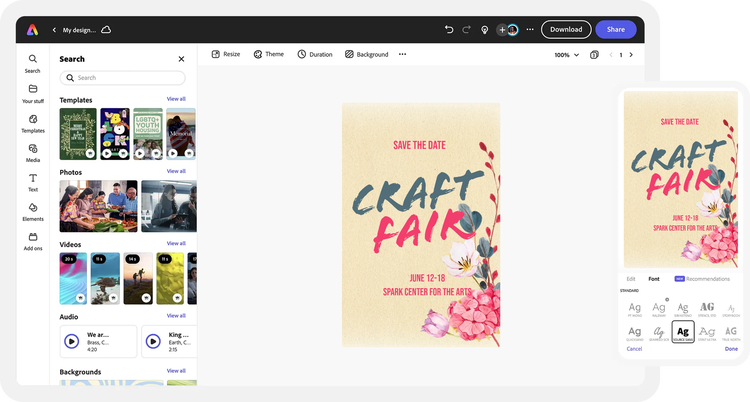Viewport: 750px width, 402px height.
Task: View all Videos
Action: pyautogui.click(x=176, y=244)
